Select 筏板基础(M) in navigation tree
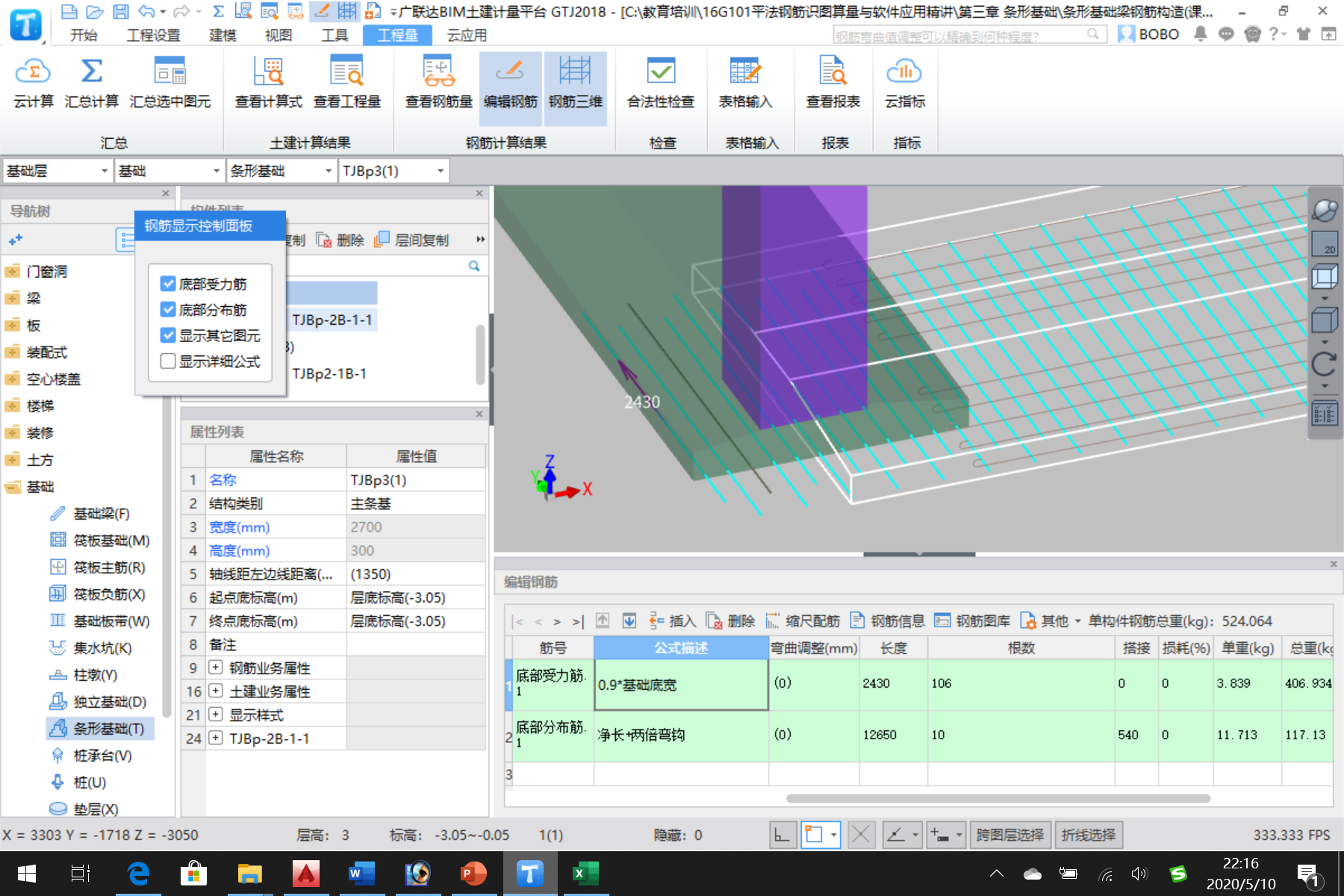Viewport: 1344px width, 896px height. (x=100, y=541)
